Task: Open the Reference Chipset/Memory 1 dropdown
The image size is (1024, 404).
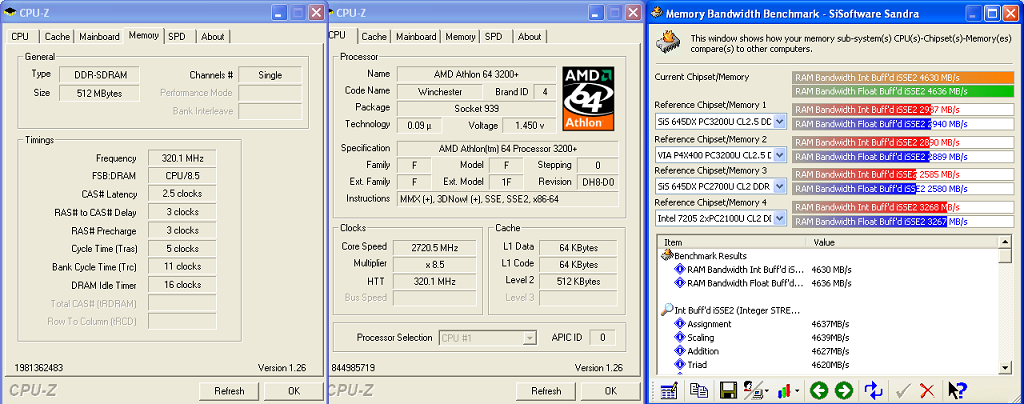Action: [x=780, y=121]
